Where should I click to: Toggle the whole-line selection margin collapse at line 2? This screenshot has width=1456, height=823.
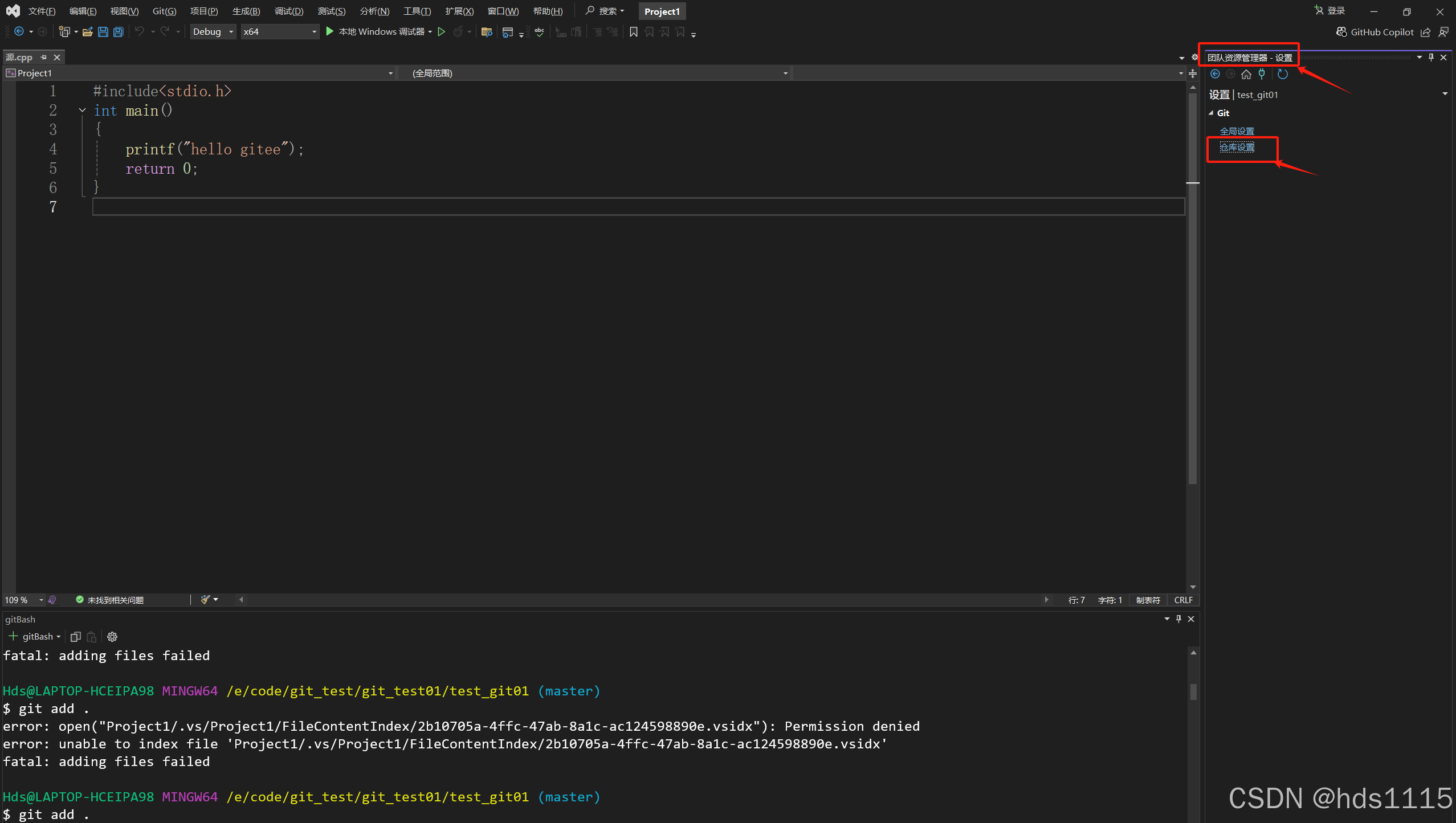pos(83,110)
